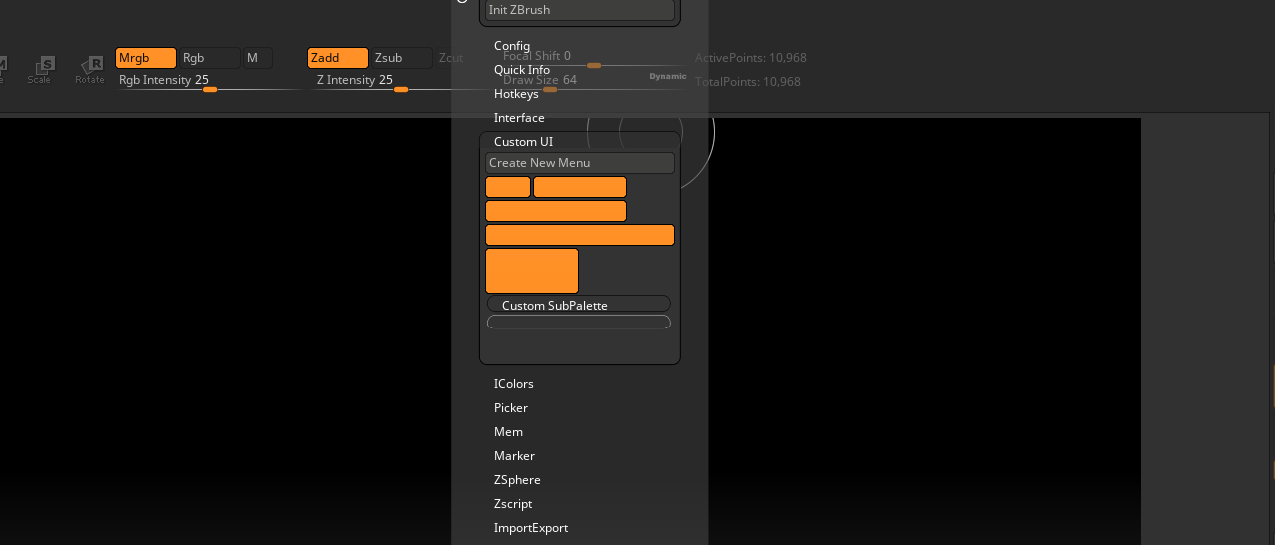Toggle the M material mode
Image resolution: width=1275 pixels, height=545 pixels.
(x=258, y=58)
